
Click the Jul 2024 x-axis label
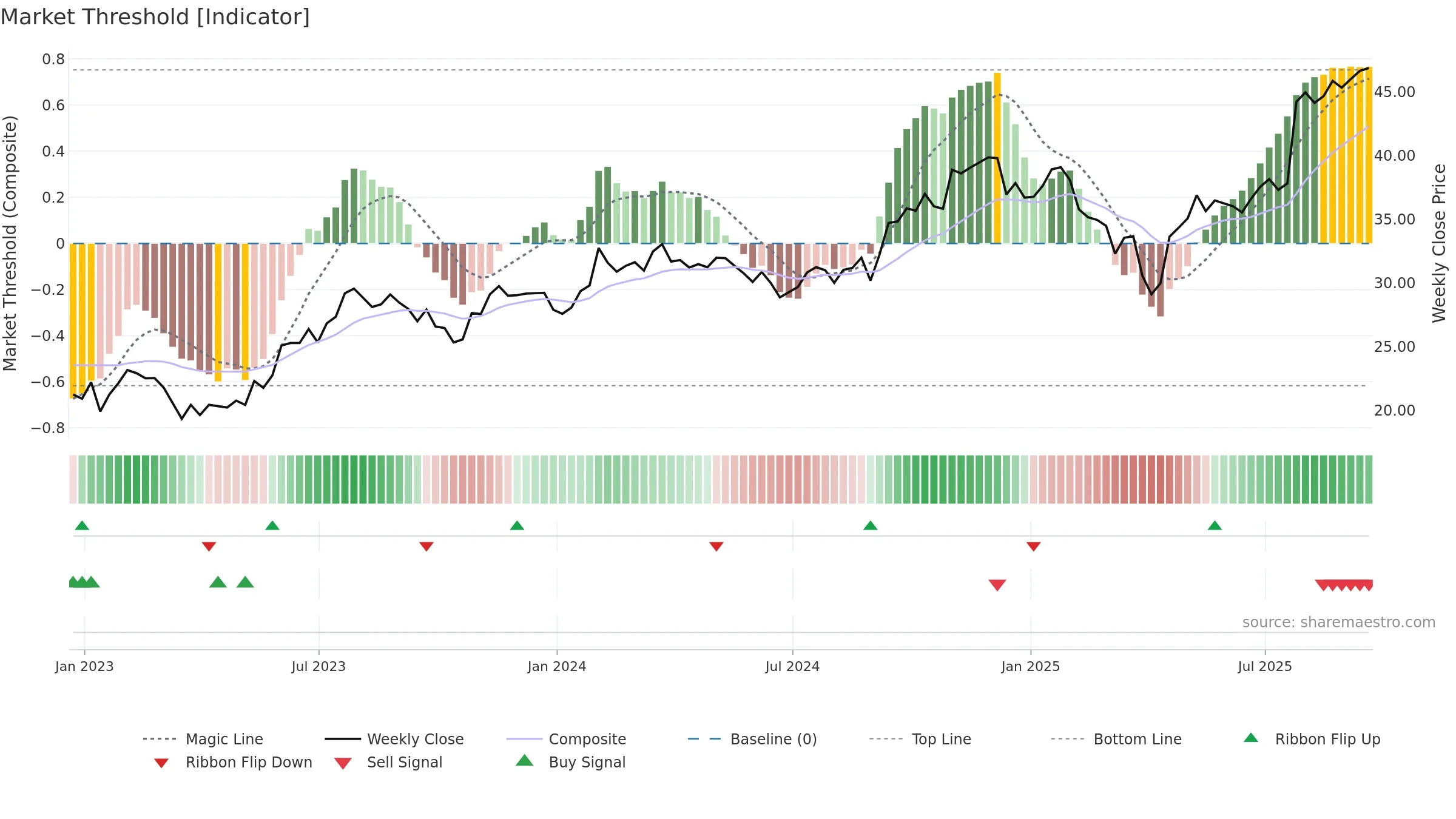point(792,666)
